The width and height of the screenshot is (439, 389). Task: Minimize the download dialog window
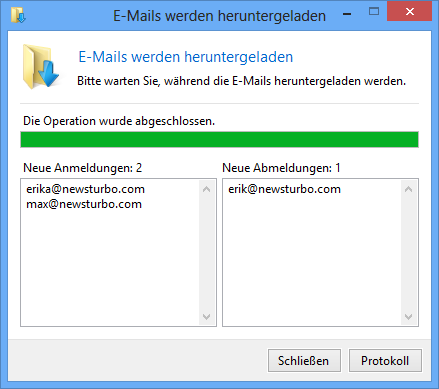tap(347, 14)
